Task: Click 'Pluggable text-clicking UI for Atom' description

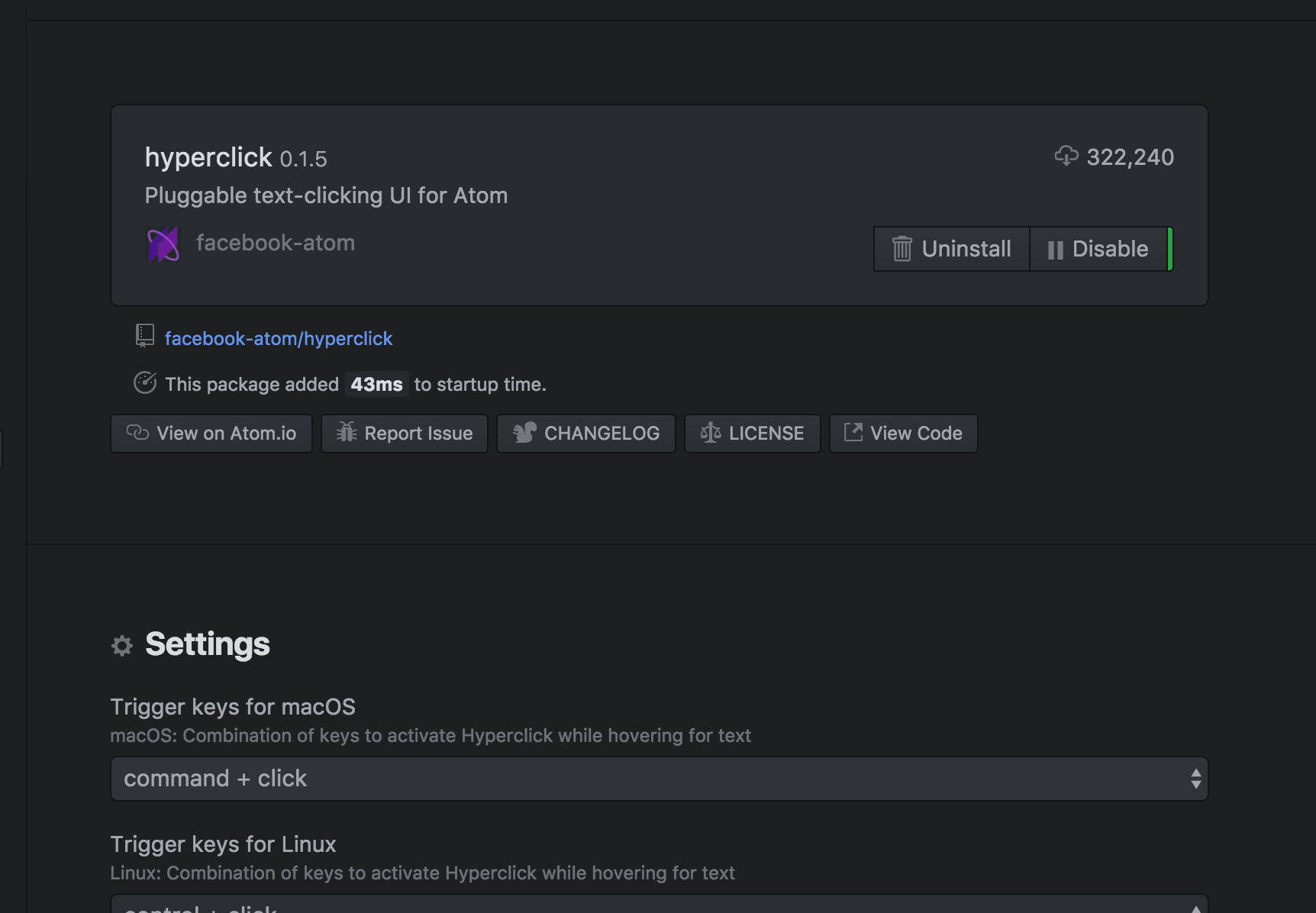Action: pyautogui.click(x=326, y=195)
